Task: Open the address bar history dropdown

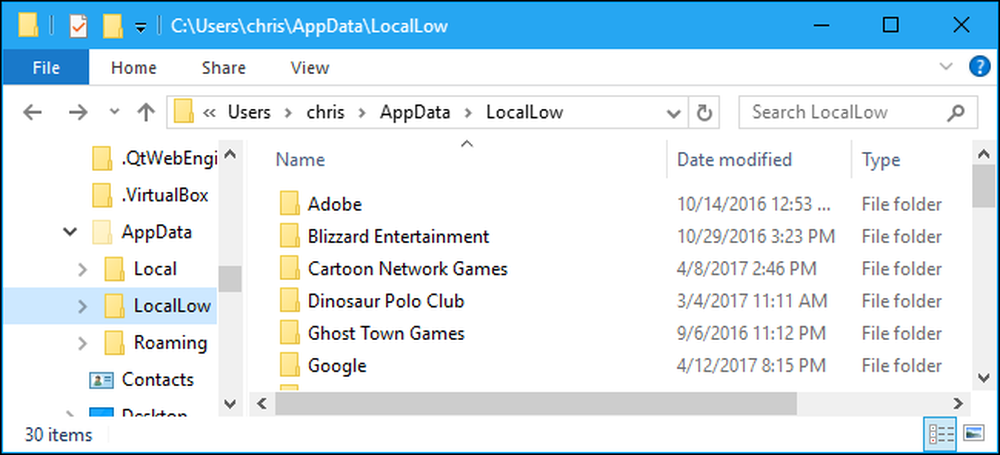Action: click(673, 114)
